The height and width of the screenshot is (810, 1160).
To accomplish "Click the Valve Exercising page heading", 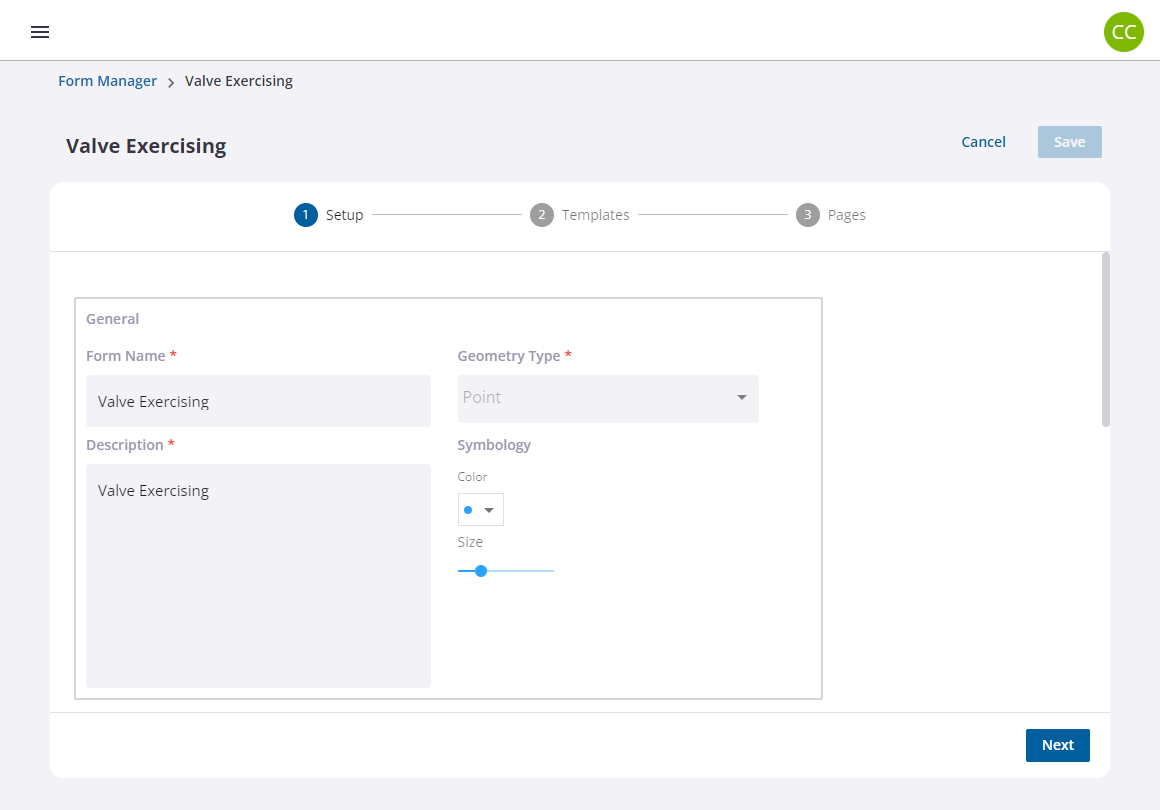I will coord(146,146).
